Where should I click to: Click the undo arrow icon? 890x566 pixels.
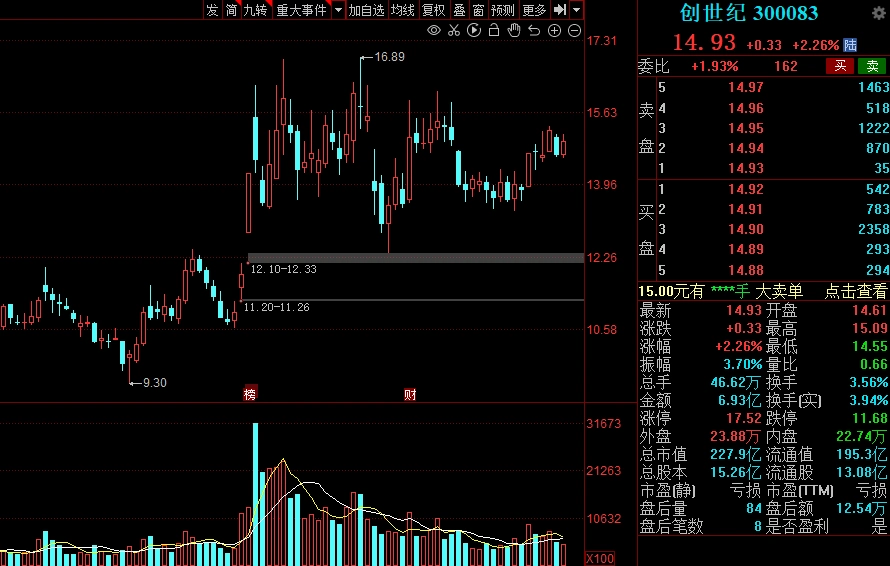click(534, 31)
